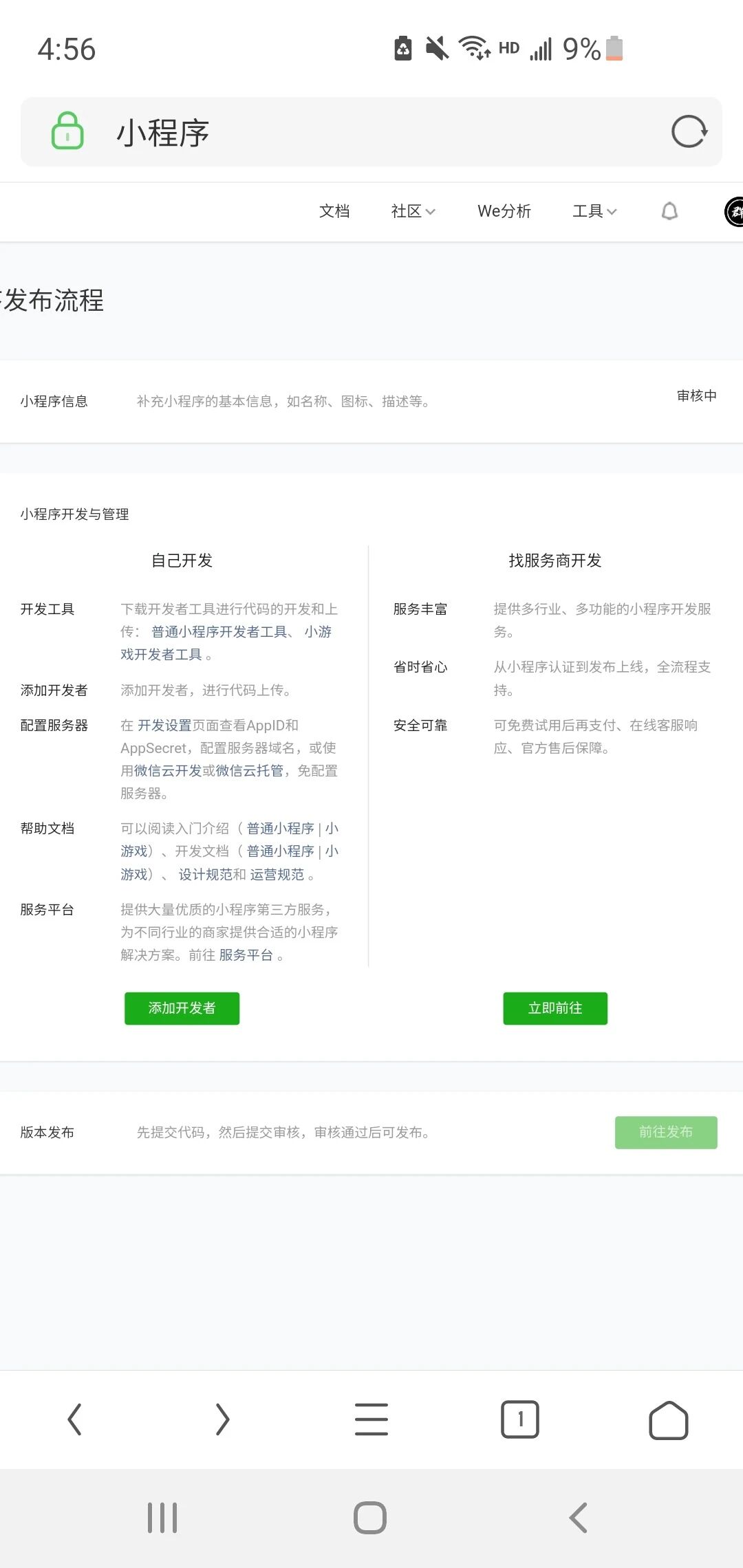The height and width of the screenshot is (1568, 743).
Task: Select the 自己开发 column heading
Action: 182,560
